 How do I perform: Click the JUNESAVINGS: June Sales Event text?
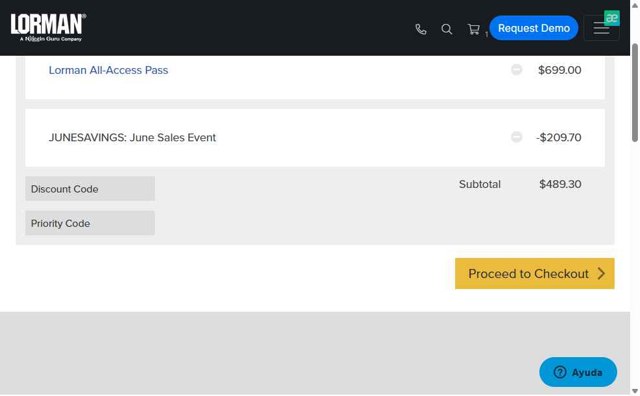tap(132, 138)
